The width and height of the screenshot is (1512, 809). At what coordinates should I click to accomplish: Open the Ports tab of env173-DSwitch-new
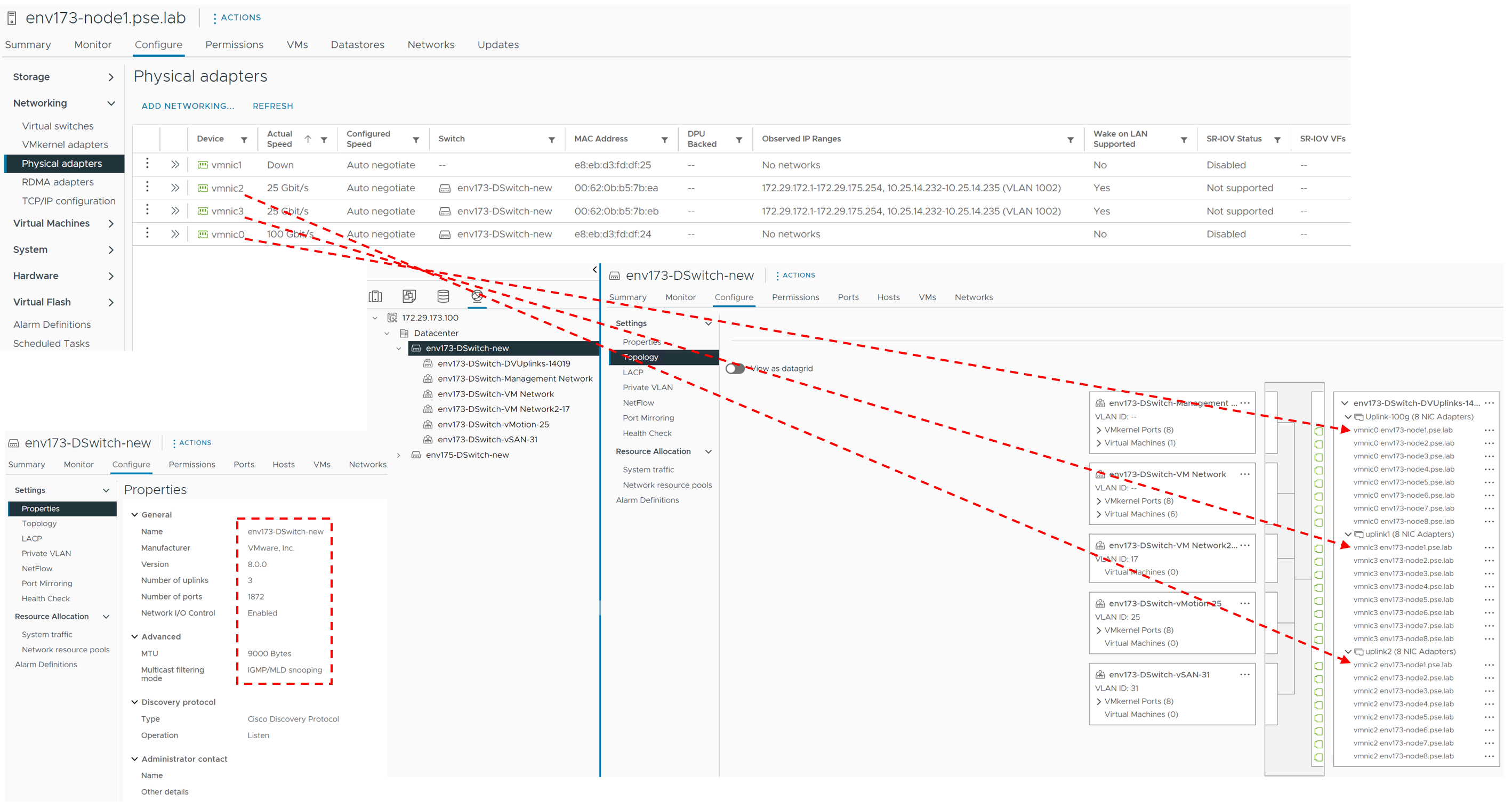point(848,297)
